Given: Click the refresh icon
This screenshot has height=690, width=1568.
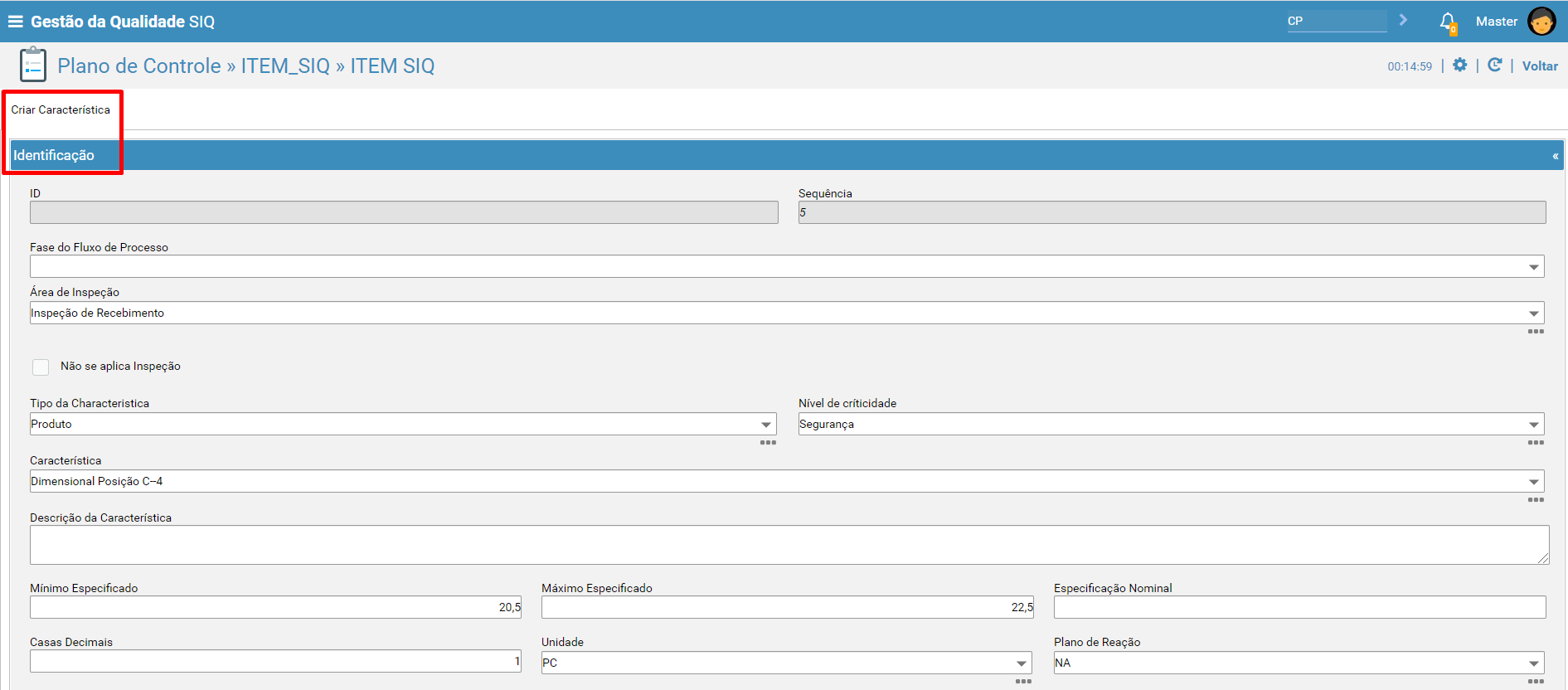Looking at the screenshot, I should [1494, 66].
